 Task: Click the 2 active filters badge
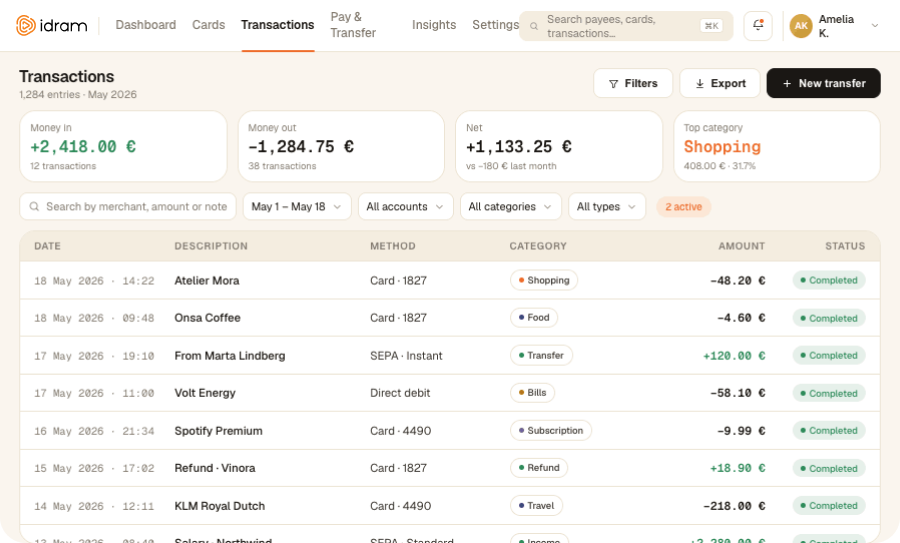(x=684, y=207)
